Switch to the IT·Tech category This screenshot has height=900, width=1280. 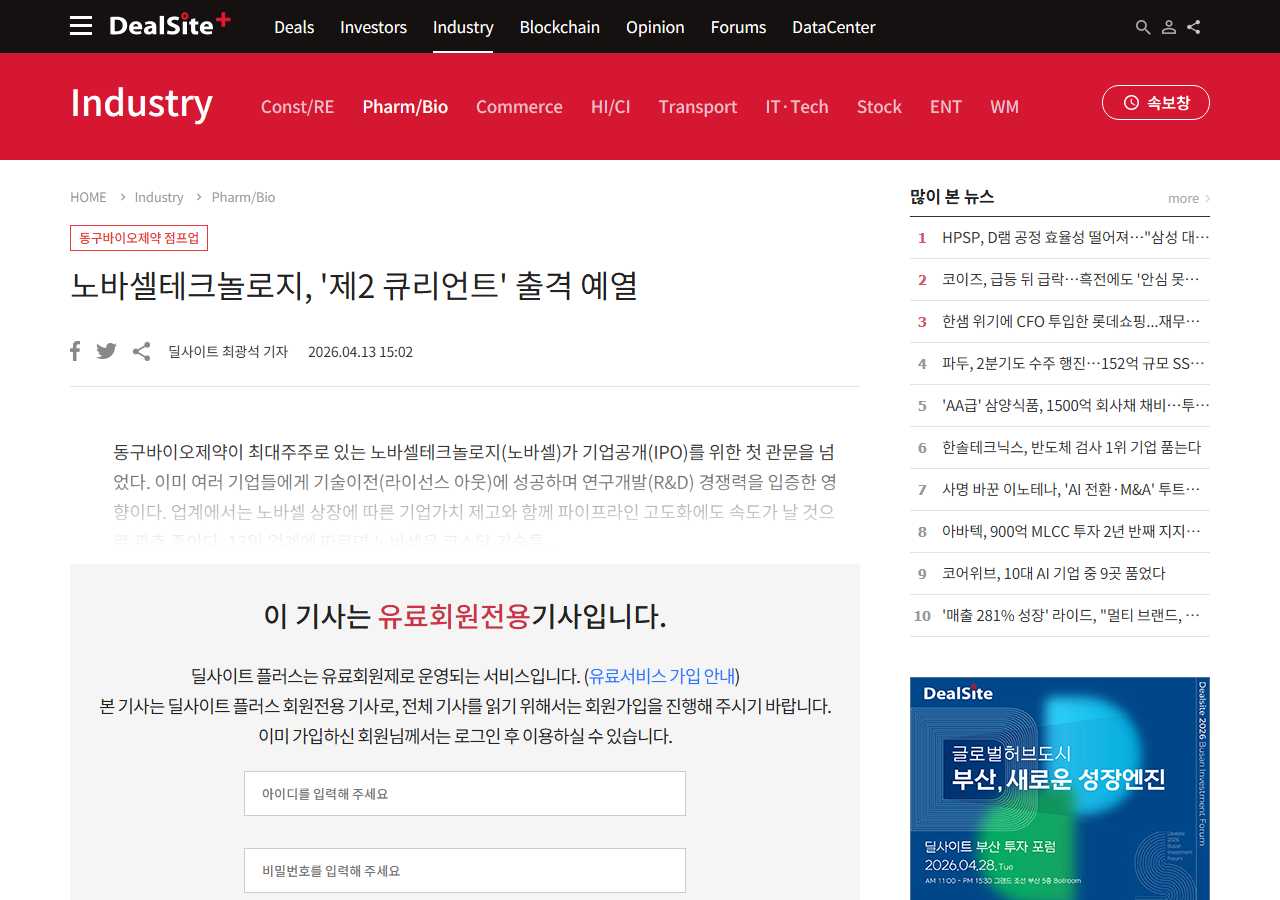[x=796, y=107]
